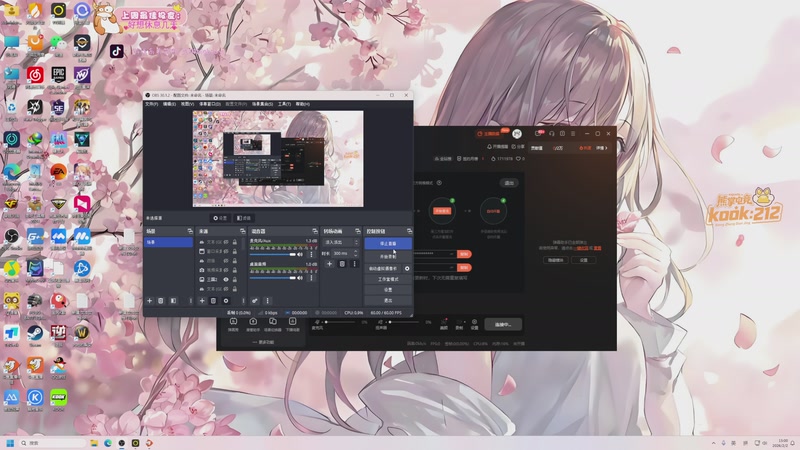Expand 更多功能 in live companion

point(263,342)
